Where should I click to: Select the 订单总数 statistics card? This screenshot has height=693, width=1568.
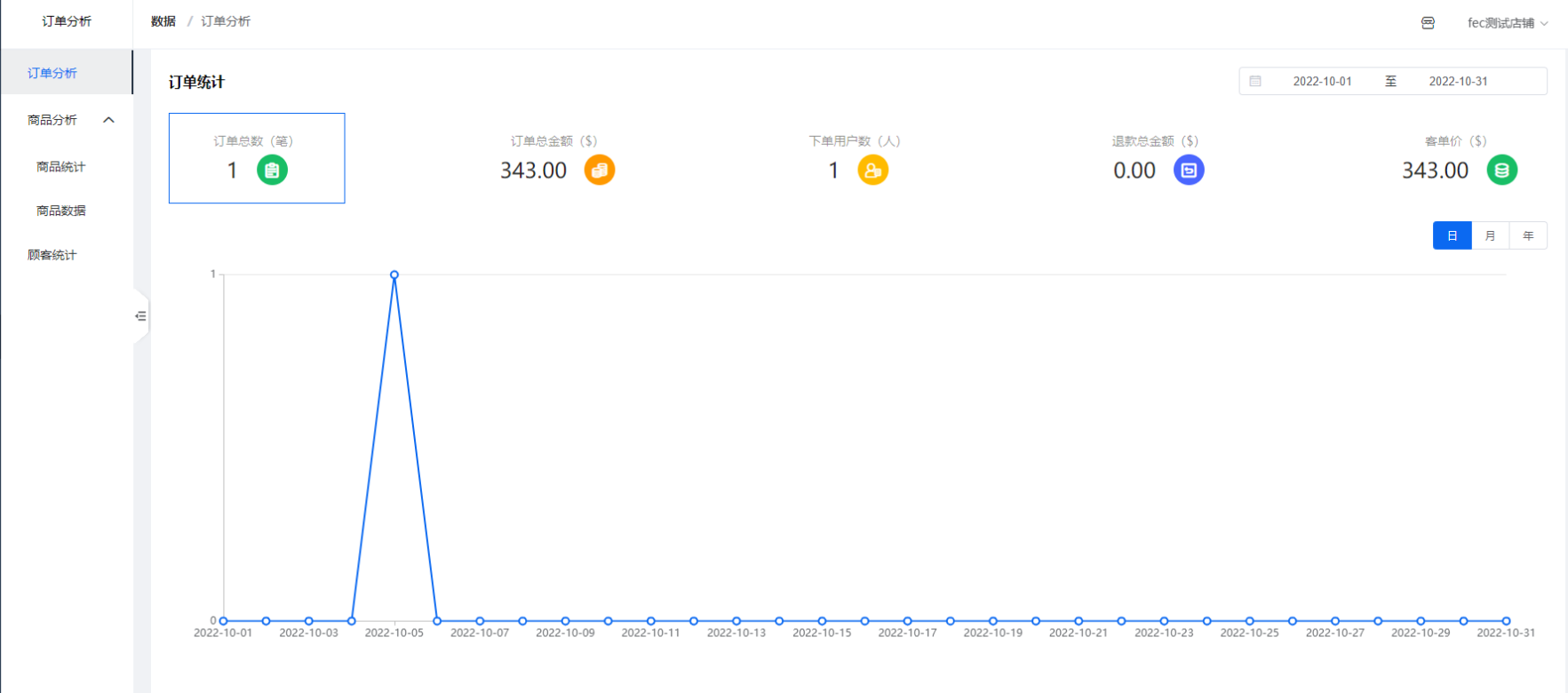[x=257, y=158]
